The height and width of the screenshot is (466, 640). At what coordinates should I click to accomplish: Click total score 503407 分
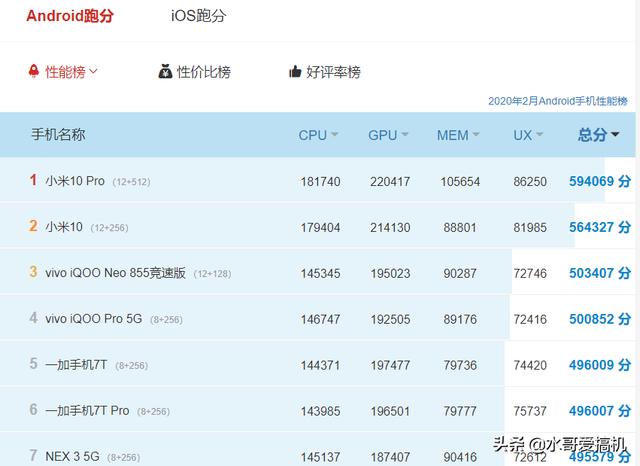pos(600,273)
